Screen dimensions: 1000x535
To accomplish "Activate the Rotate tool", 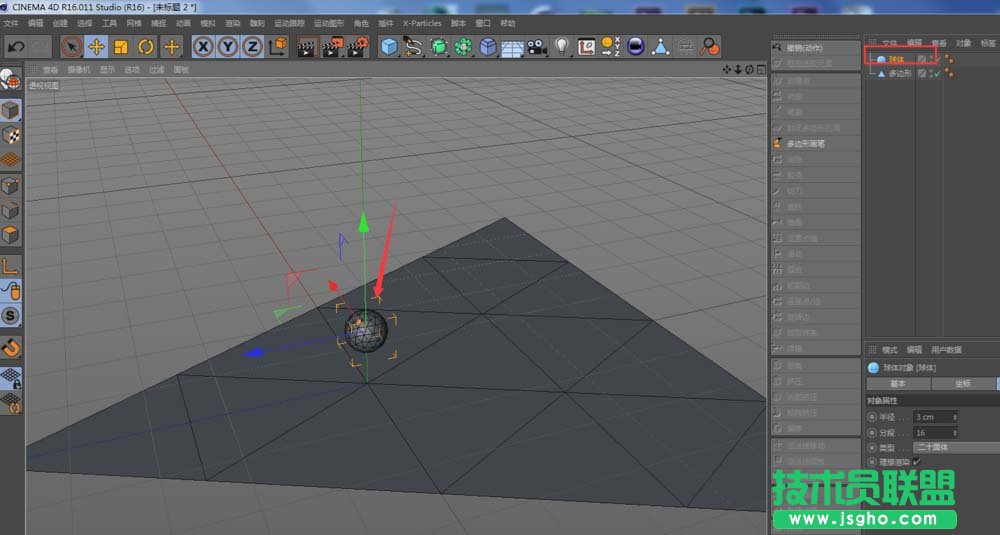I will tap(146, 47).
